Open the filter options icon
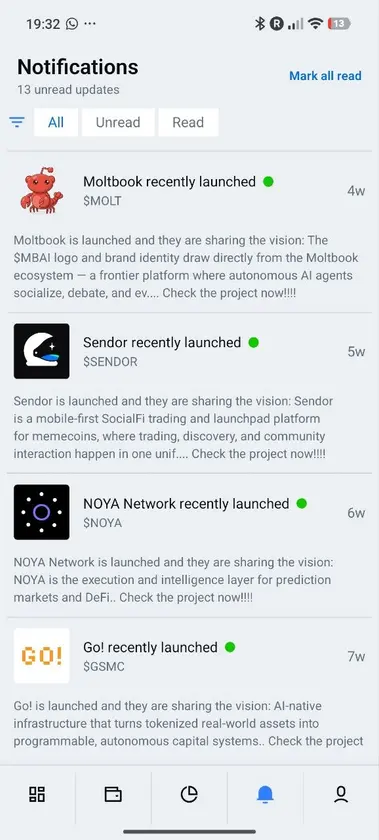This screenshot has height=840, width=379. tap(17, 122)
